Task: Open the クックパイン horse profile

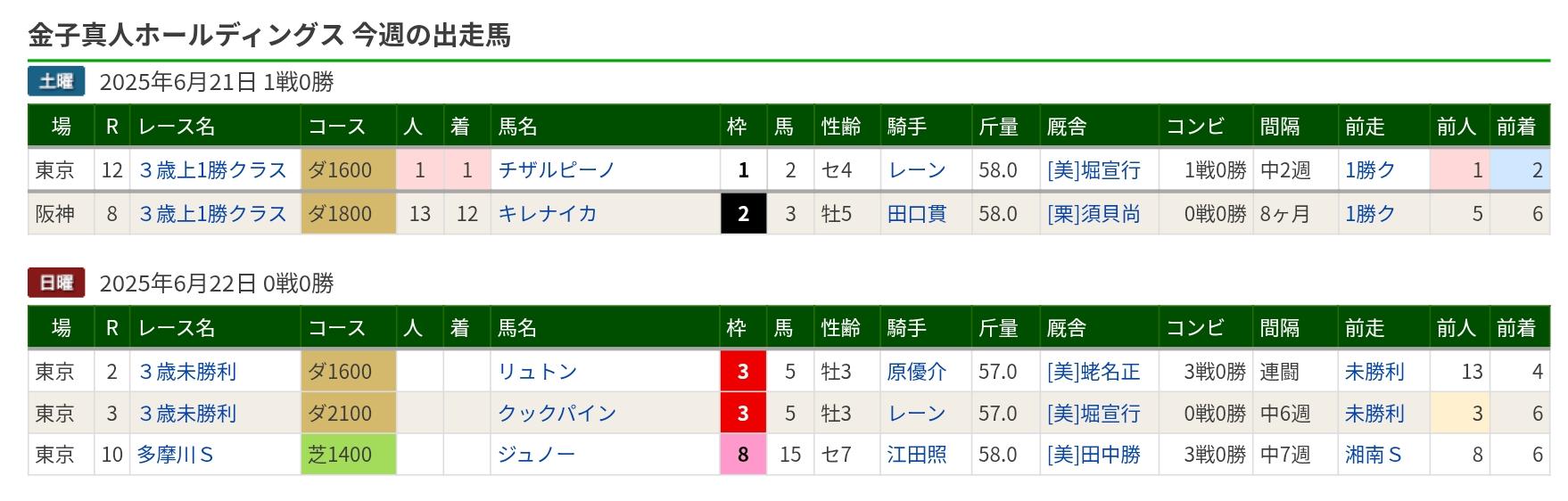Action: 557,414
